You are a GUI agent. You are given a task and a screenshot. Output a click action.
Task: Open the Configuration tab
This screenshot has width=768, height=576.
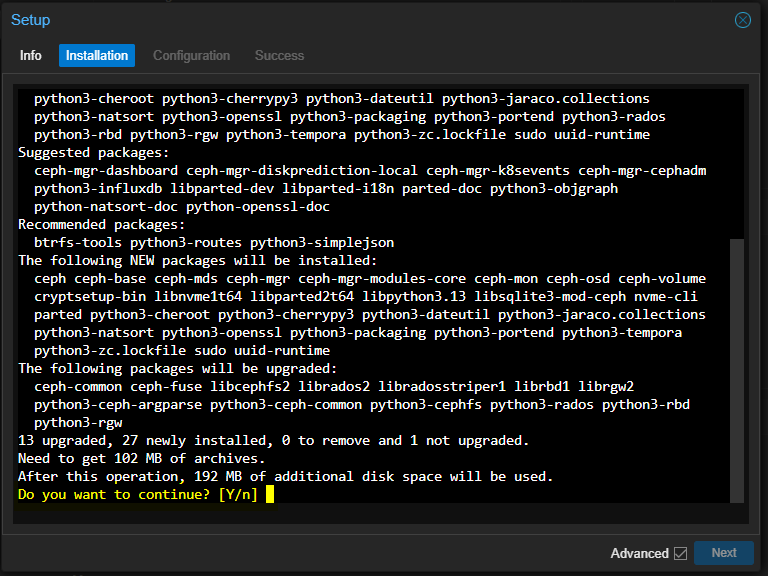coord(192,55)
